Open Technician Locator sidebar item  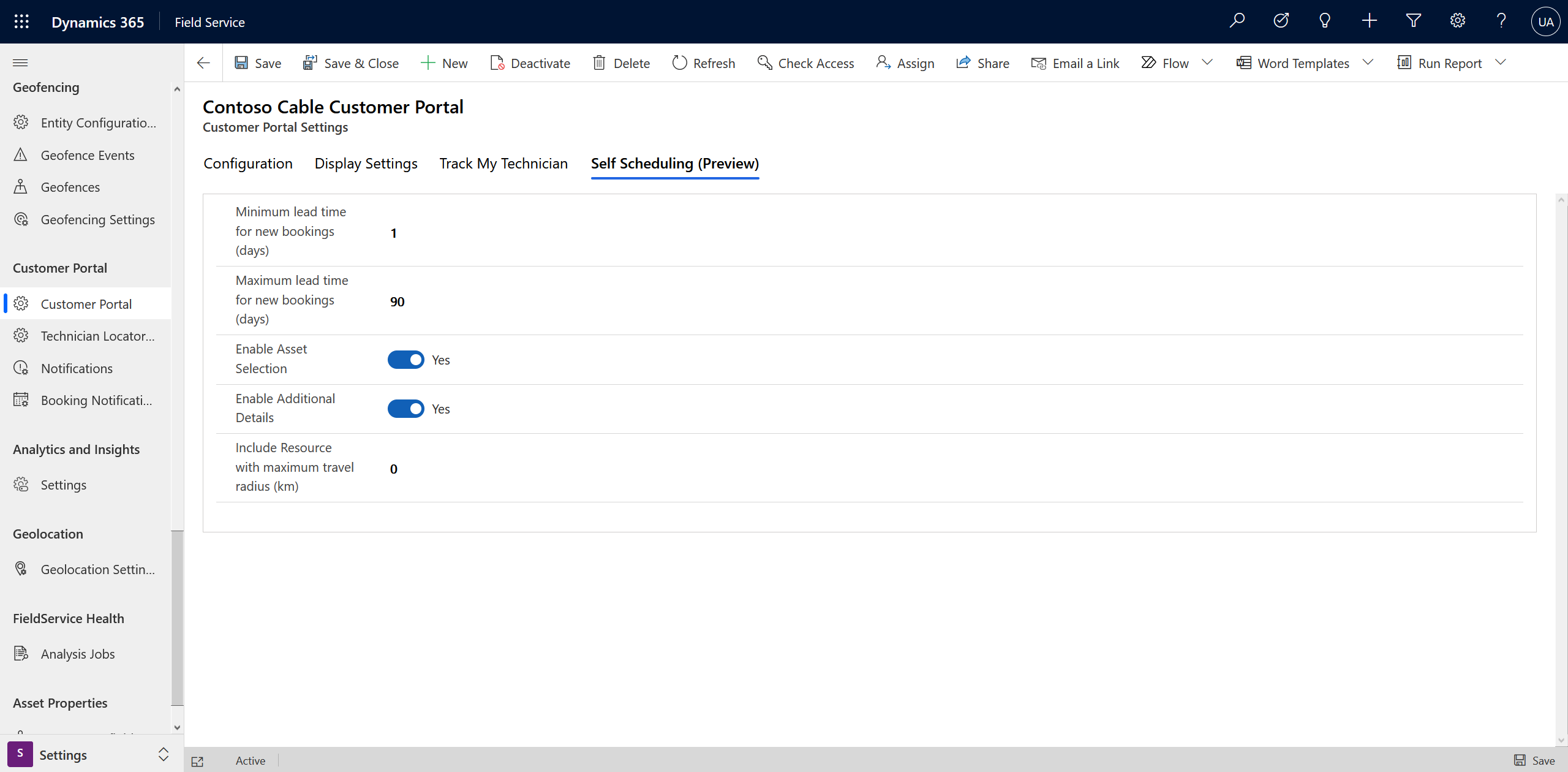coord(86,336)
